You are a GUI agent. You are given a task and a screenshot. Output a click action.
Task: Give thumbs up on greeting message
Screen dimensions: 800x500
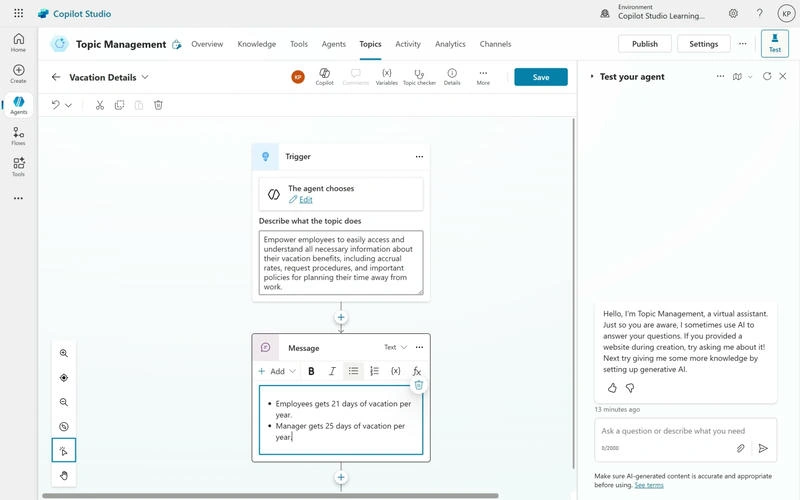(612, 388)
